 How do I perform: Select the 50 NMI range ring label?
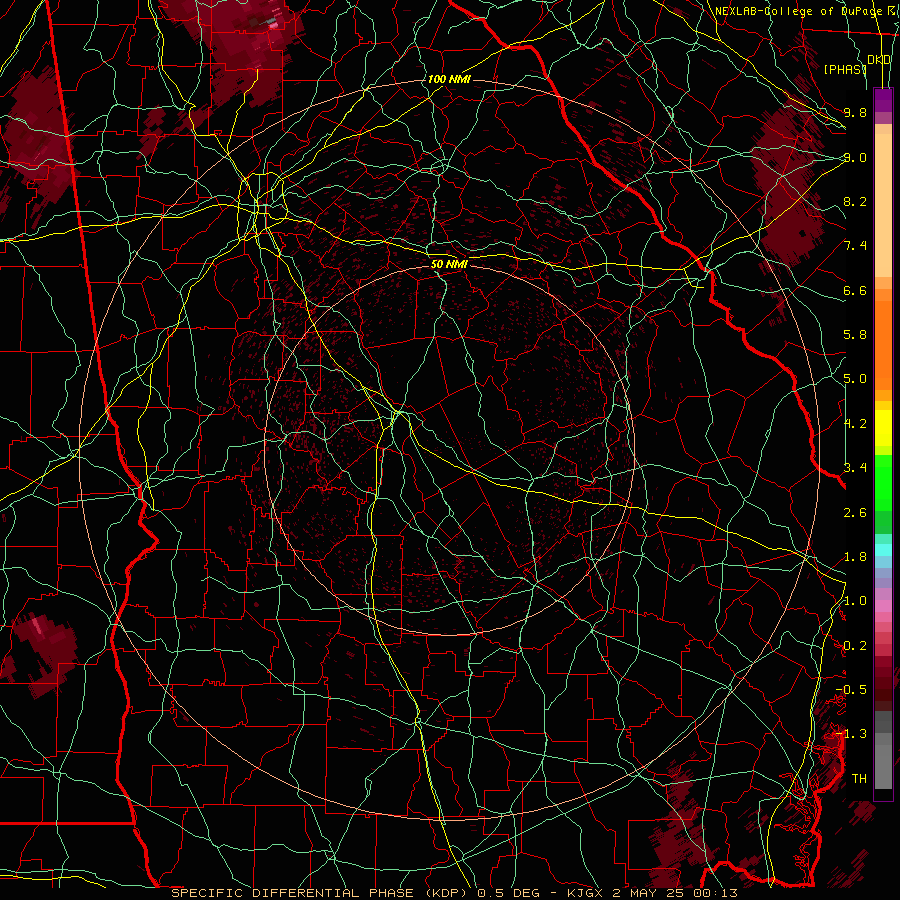tap(449, 264)
